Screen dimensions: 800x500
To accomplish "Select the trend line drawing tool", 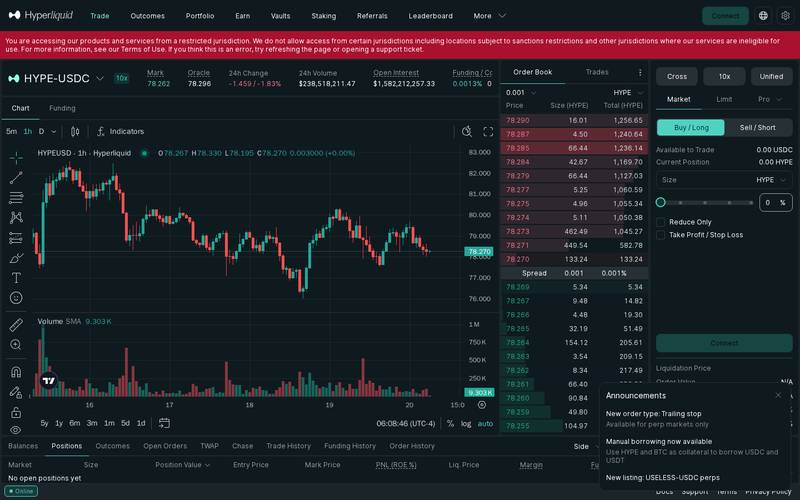I will (x=16, y=178).
